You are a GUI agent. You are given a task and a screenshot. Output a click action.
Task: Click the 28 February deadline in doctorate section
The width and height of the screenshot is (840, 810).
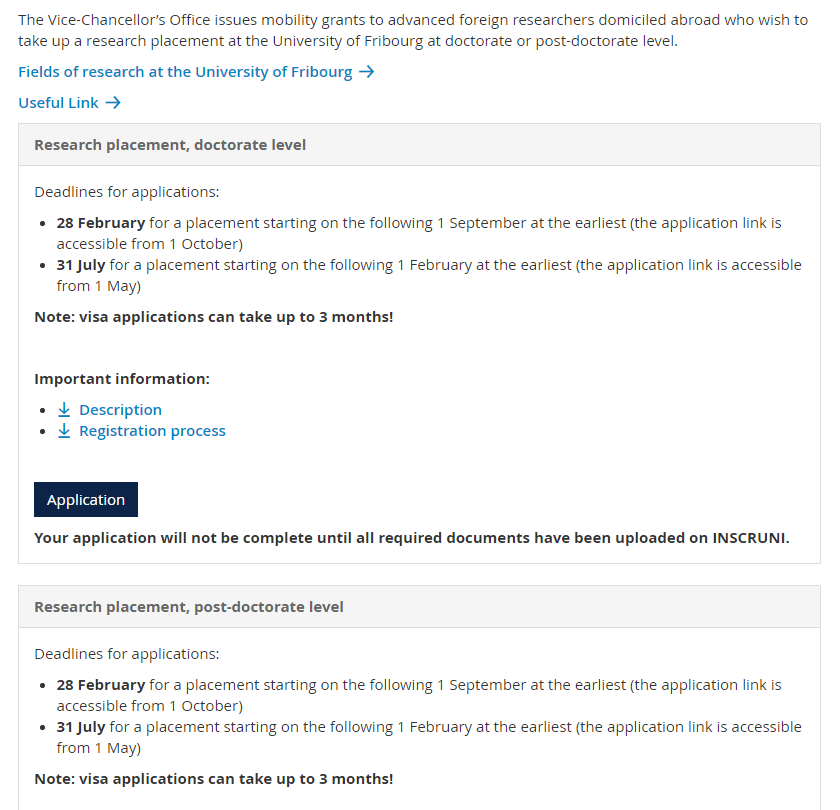[x=101, y=223]
